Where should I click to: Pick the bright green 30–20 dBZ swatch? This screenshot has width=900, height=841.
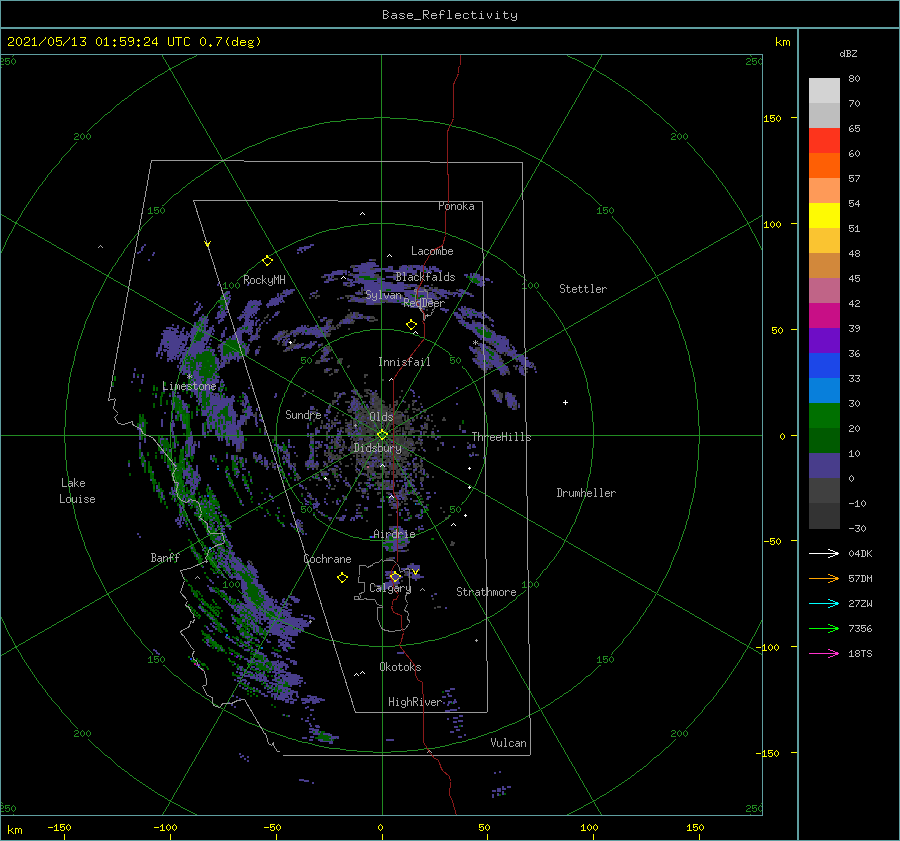[824, 416]
